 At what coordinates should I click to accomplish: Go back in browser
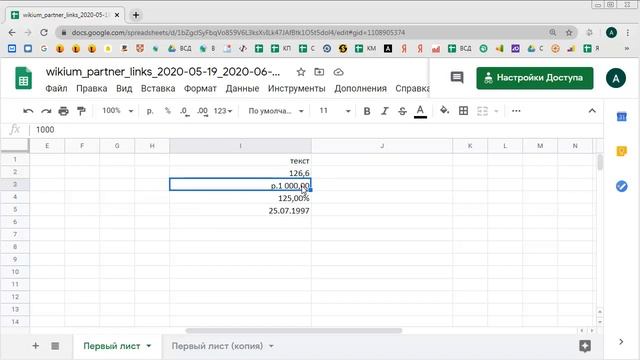(12, 32)
